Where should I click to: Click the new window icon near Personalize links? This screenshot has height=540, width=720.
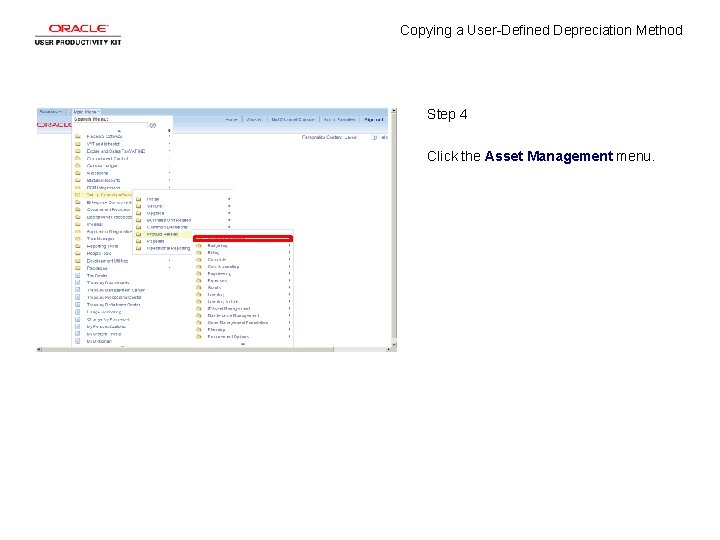[375, 137]
